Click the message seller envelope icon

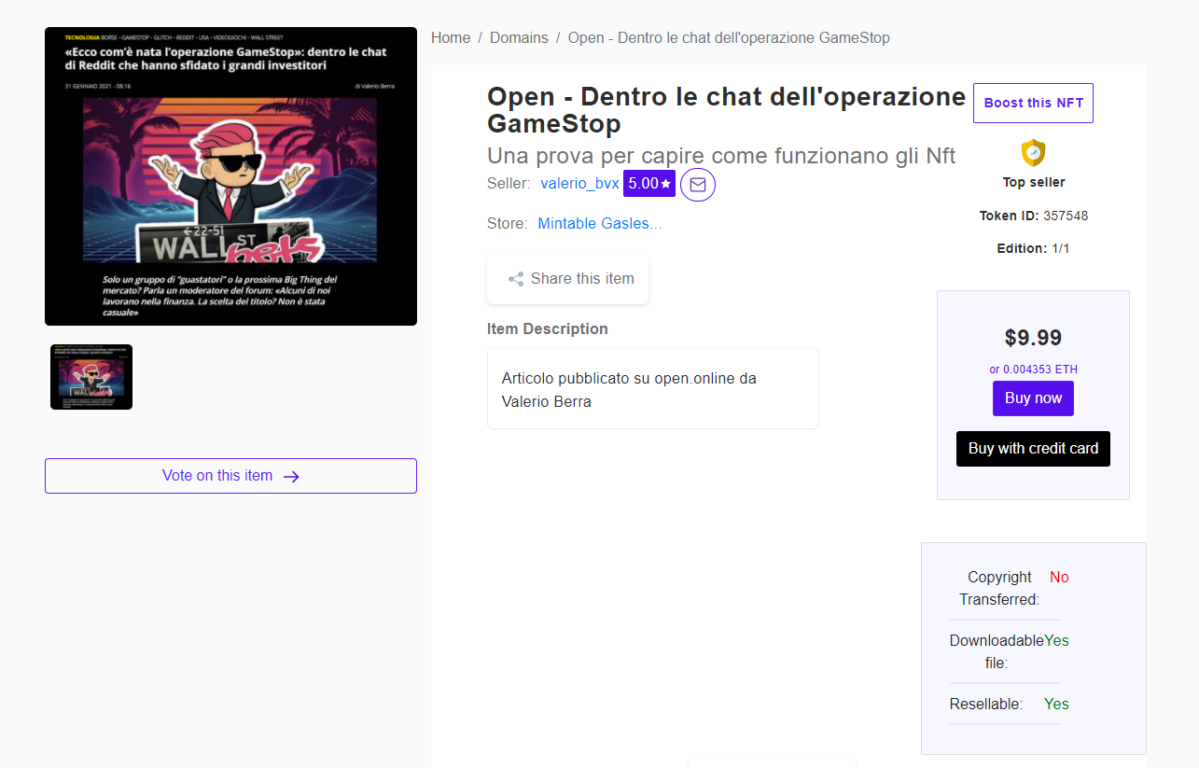pos(697,184)
